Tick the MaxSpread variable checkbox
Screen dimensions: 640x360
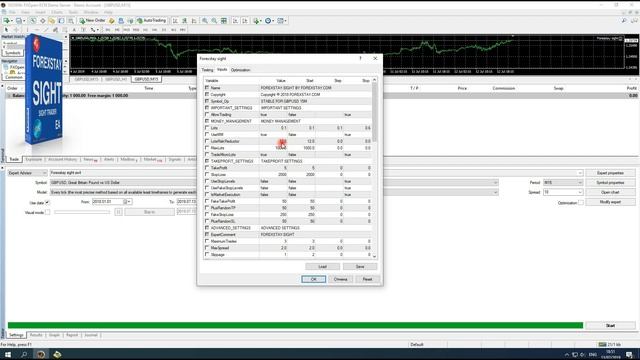207,248
